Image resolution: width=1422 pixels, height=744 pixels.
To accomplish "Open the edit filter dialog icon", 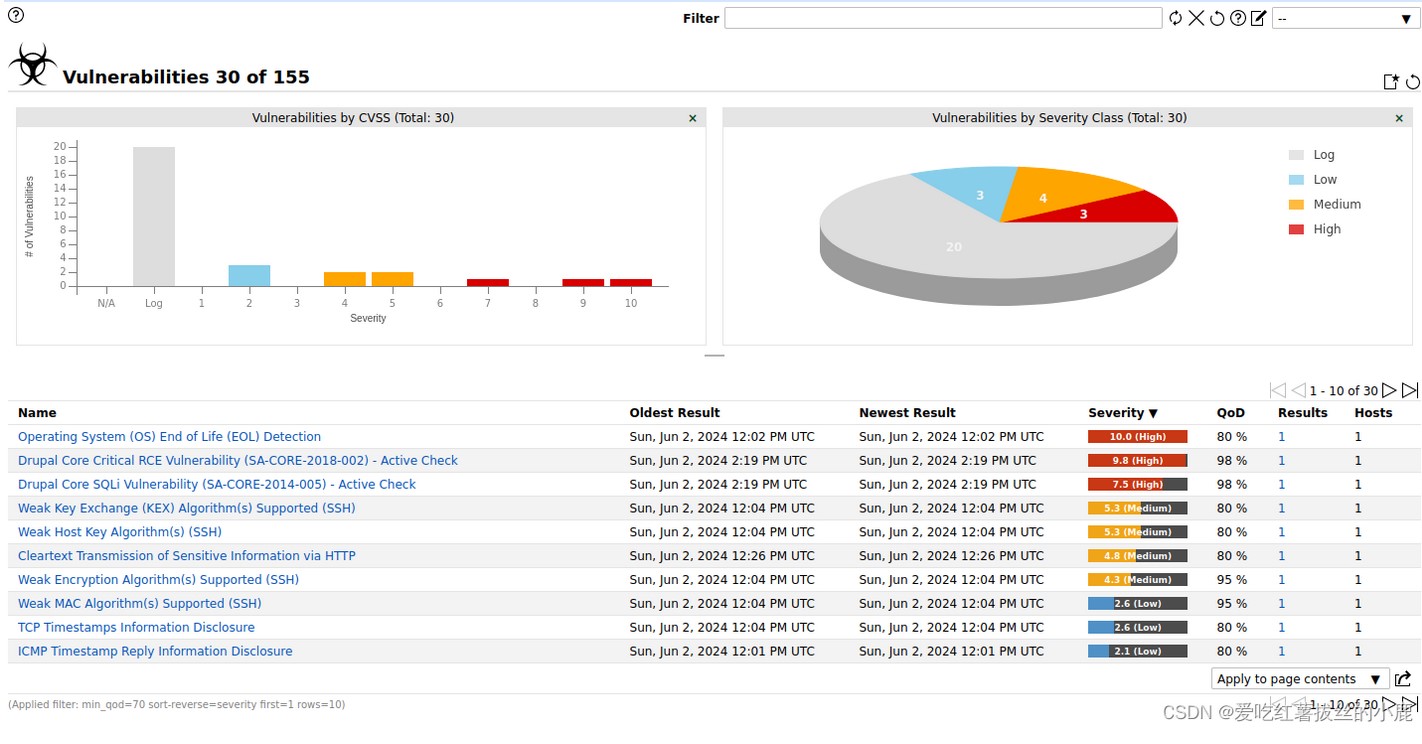I will click(x=1258, y=18).
